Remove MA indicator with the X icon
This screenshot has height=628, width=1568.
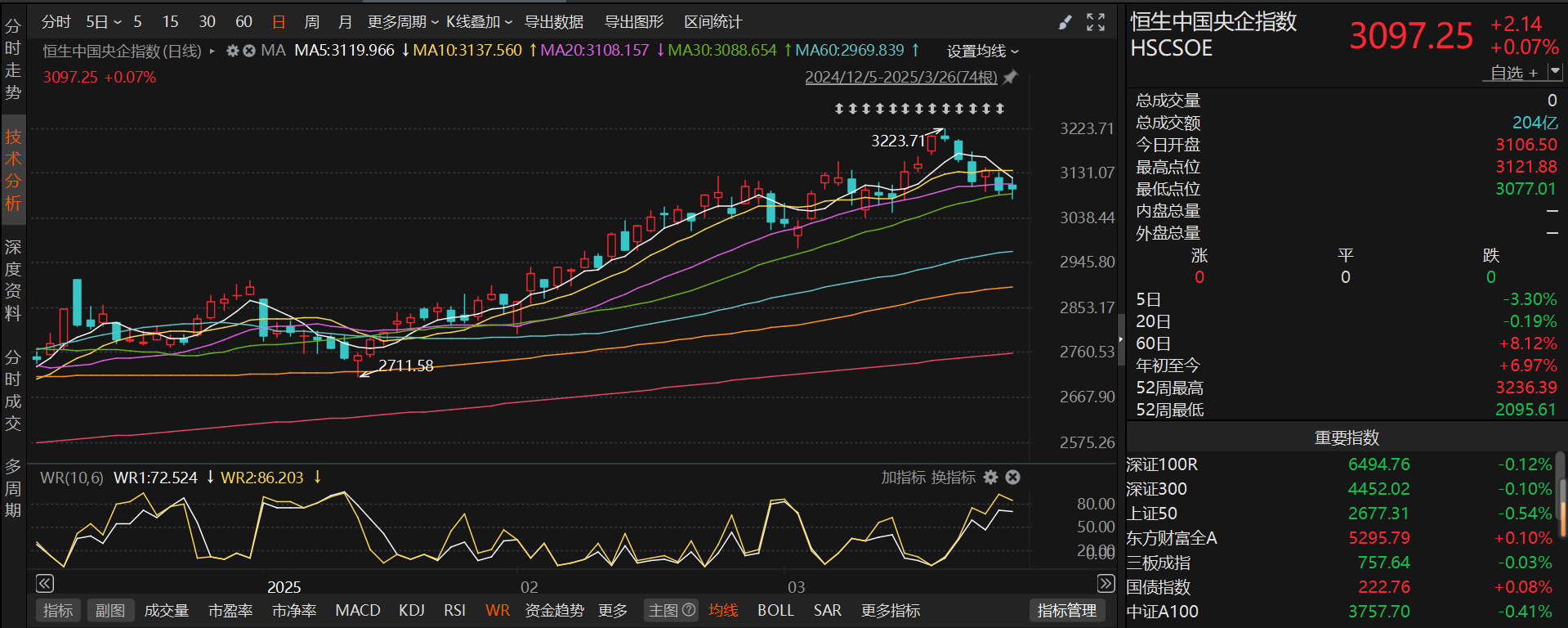point(249,51)
